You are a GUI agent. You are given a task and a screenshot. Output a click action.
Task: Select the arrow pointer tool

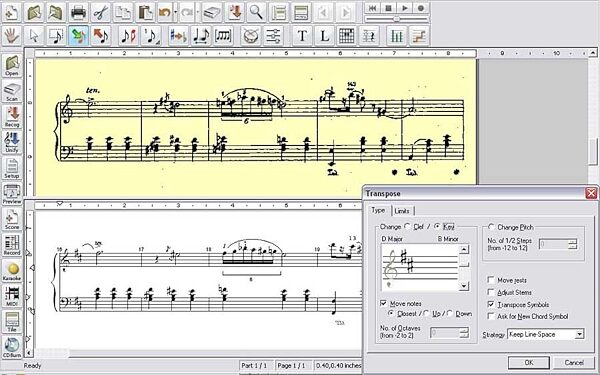(34, 36)
